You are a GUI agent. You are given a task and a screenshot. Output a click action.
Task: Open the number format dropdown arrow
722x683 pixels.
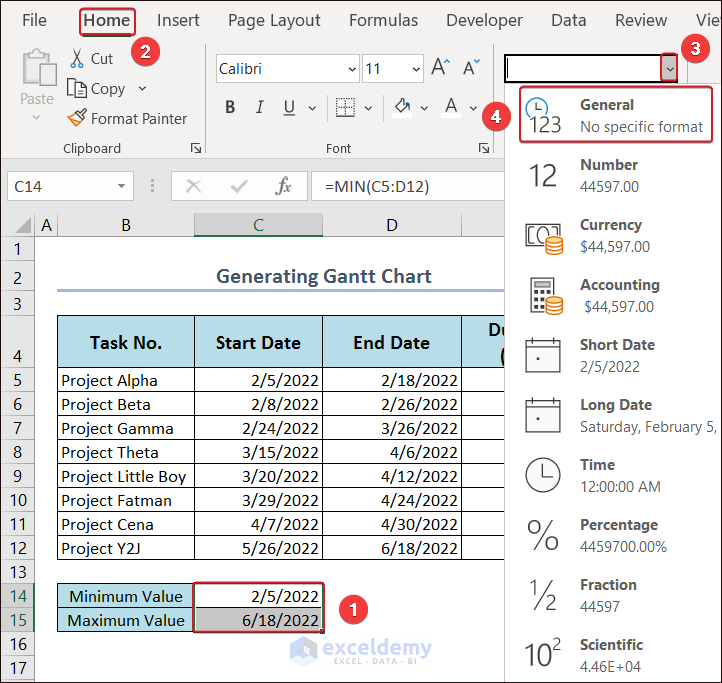click(670, 68)
